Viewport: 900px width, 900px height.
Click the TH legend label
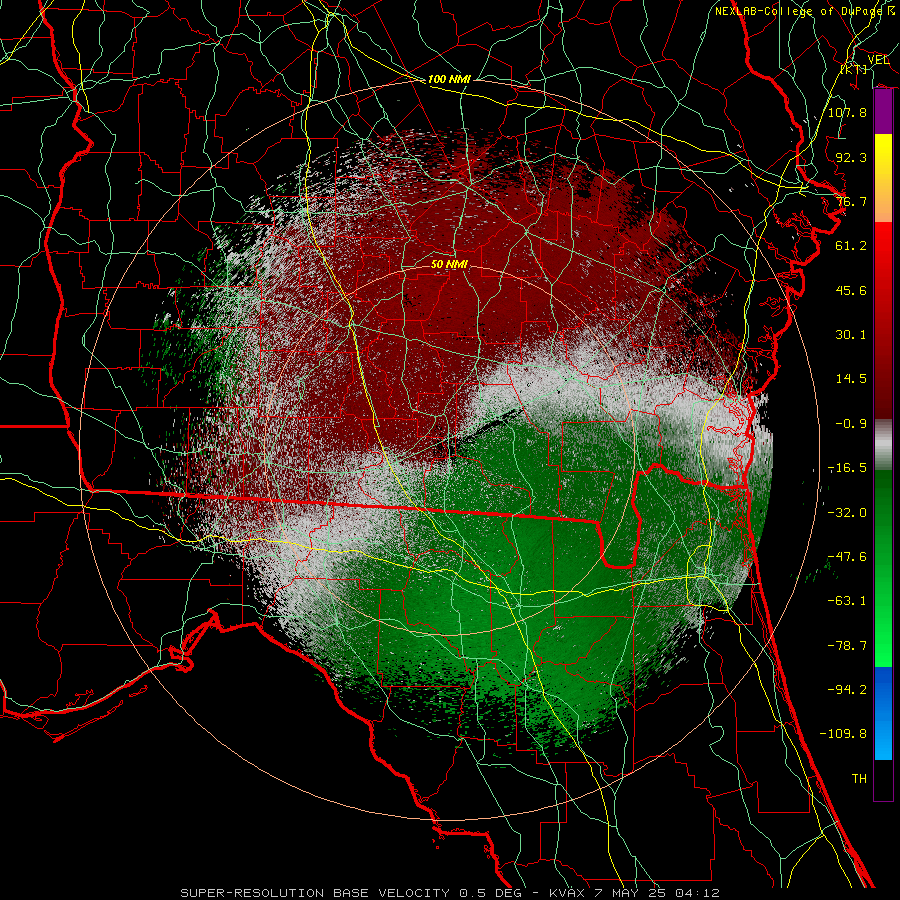coord(859,779)
